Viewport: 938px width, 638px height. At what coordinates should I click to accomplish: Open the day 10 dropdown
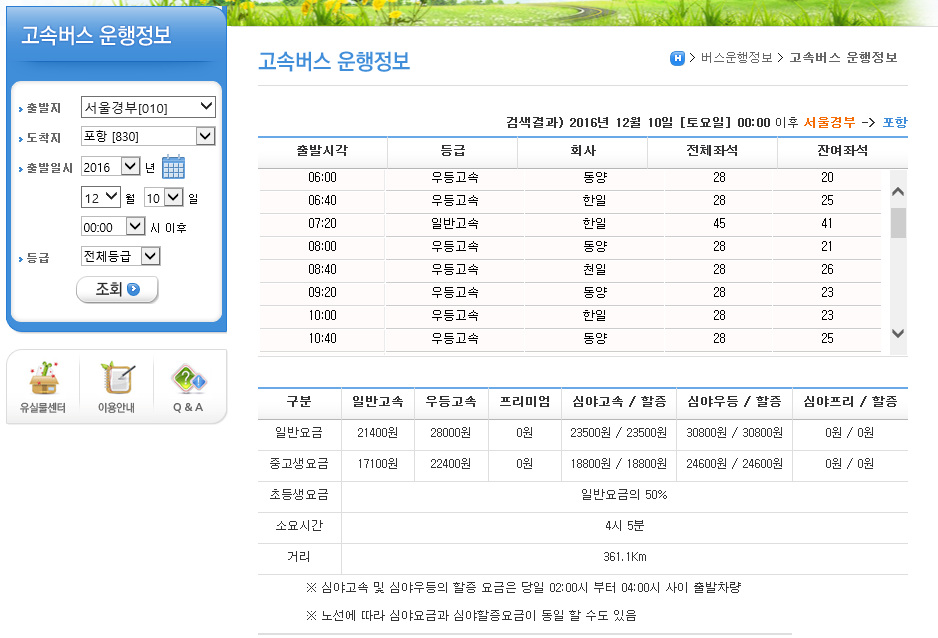point(164,197)
